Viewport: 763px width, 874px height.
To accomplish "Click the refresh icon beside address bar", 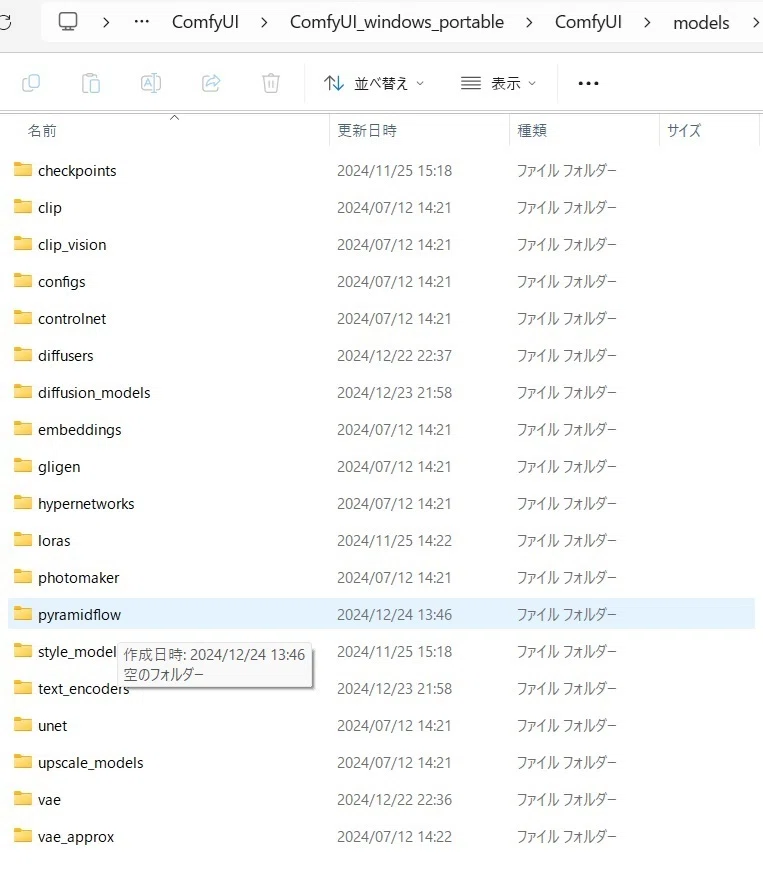I will (x=5, y=22).
